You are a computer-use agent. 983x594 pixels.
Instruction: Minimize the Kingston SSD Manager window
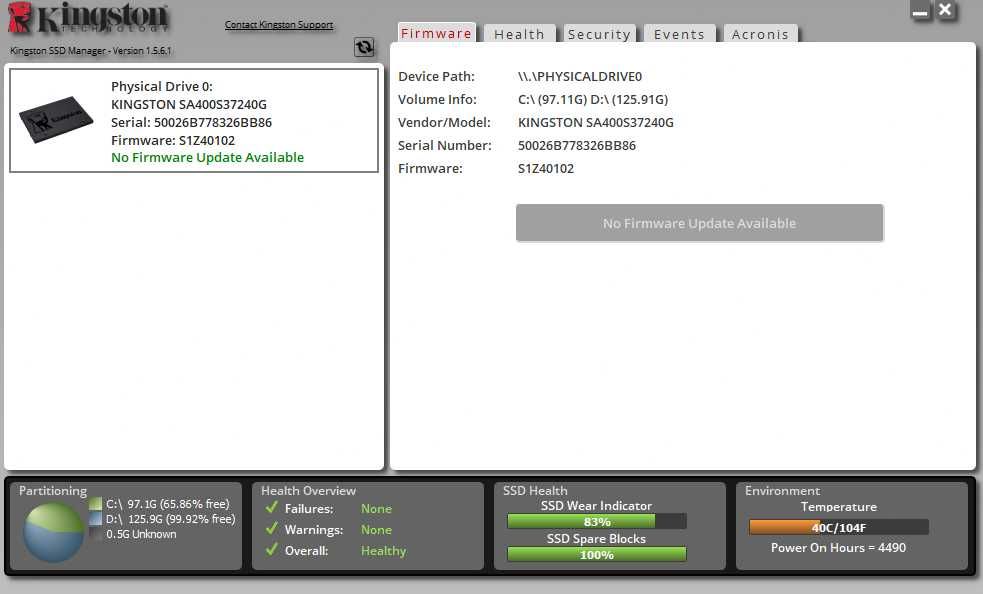pos(920,11)
